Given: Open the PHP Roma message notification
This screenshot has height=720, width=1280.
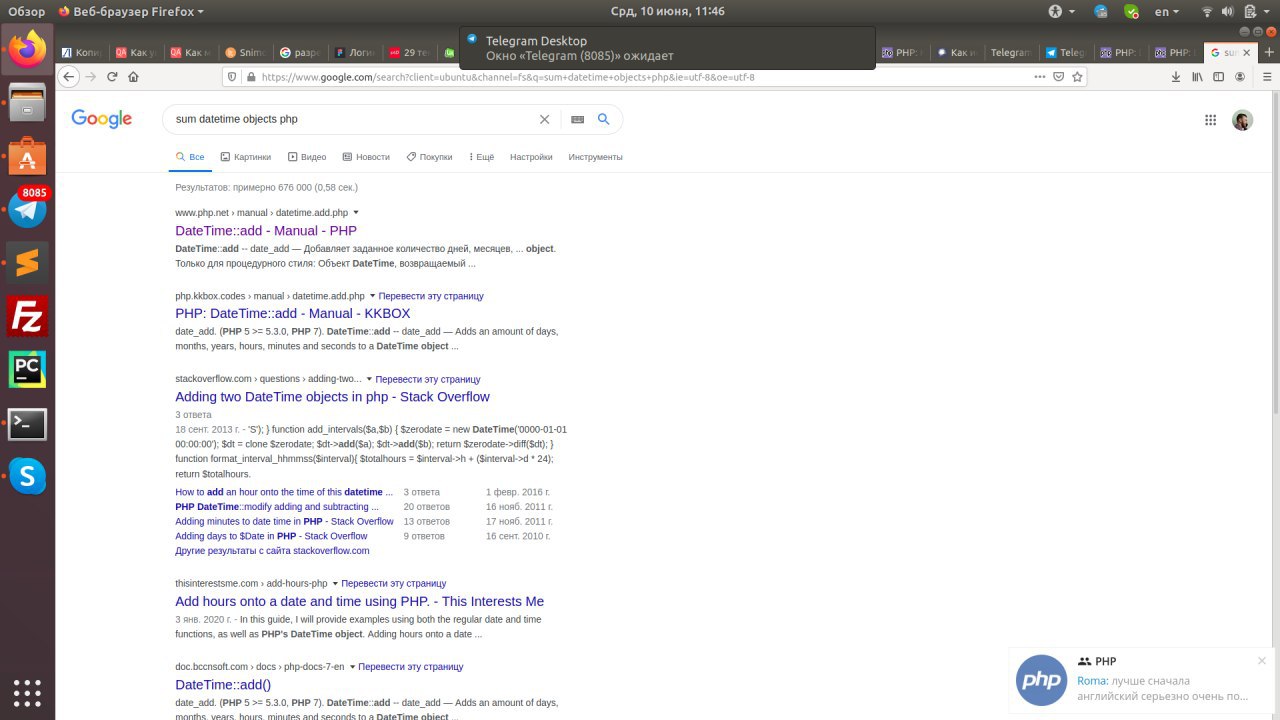Looking at the screenshot, I should (x=1142, y=679).
